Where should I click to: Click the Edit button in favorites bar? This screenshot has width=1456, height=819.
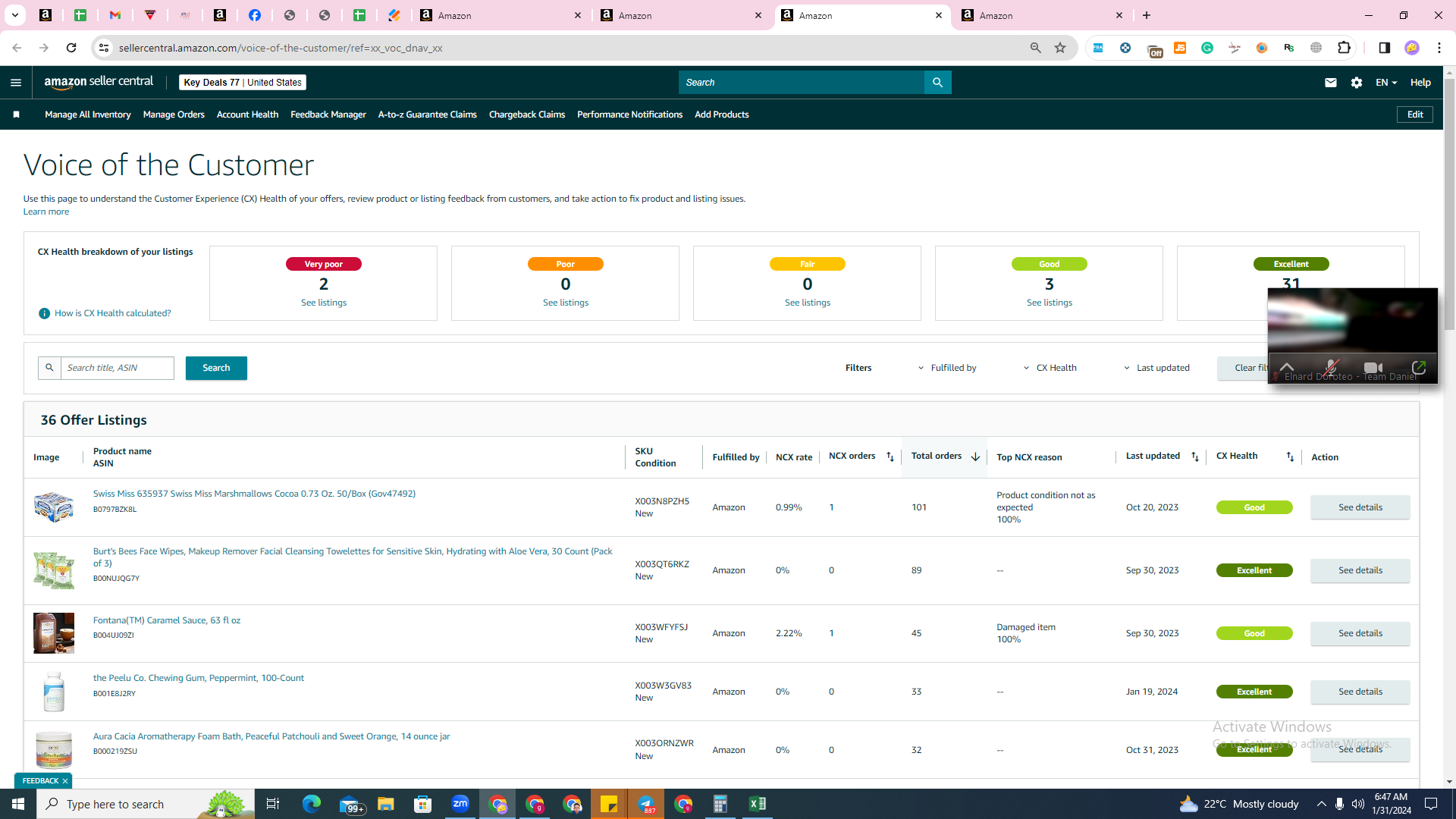pyautogui.click(x=1415, y=115)
